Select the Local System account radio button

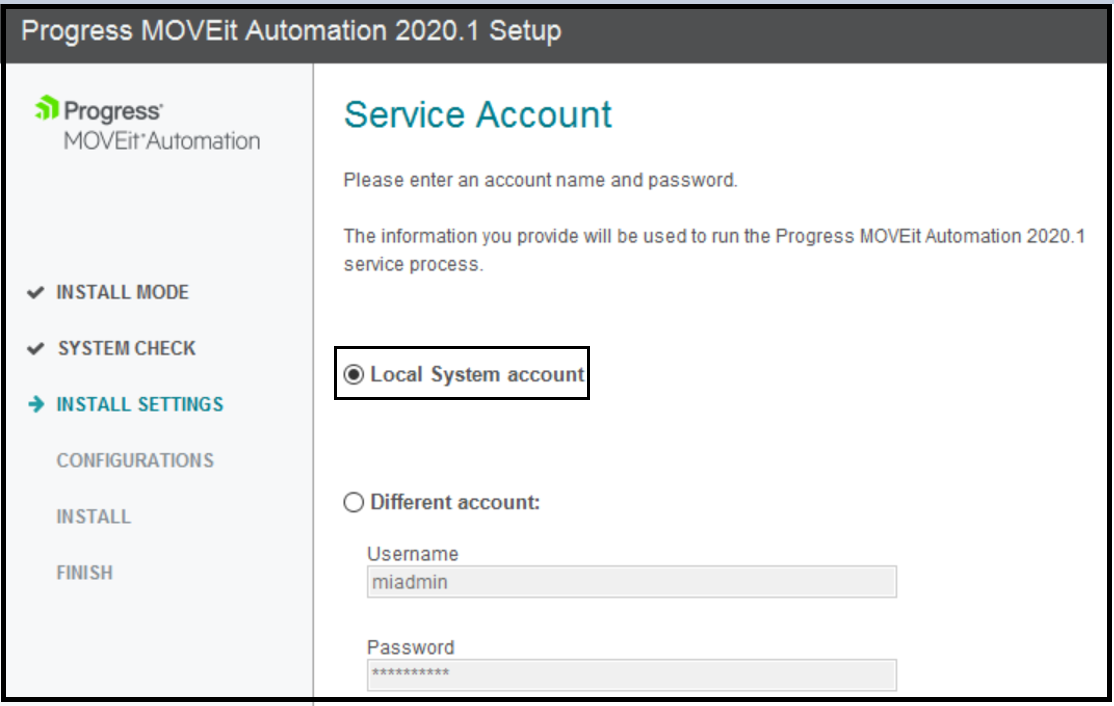point(352,372)
